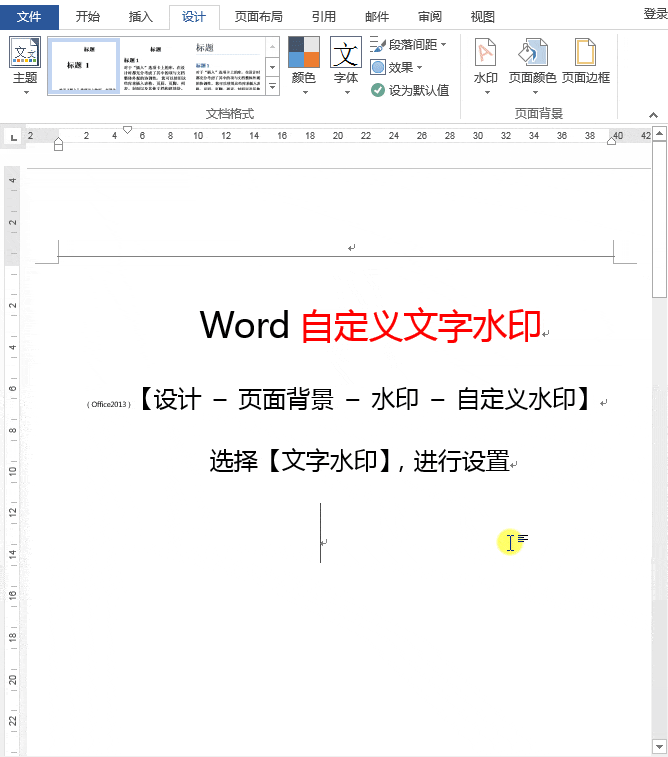Image resolution: width=668 pixels, height=757 pixels.
Task: Switch to the 插入 (Insert) tab
Action: pos(140,17)
